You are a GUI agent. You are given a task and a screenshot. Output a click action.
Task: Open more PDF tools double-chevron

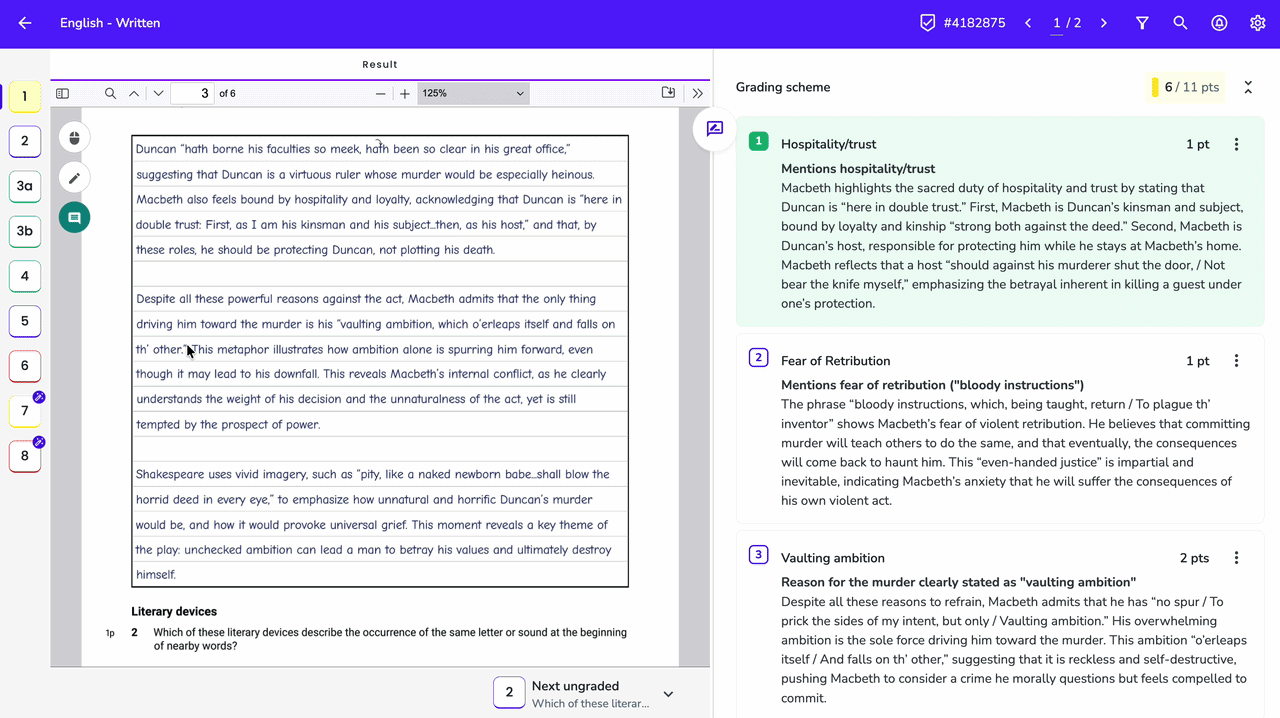pyautogui.click(x=697, y=94)
